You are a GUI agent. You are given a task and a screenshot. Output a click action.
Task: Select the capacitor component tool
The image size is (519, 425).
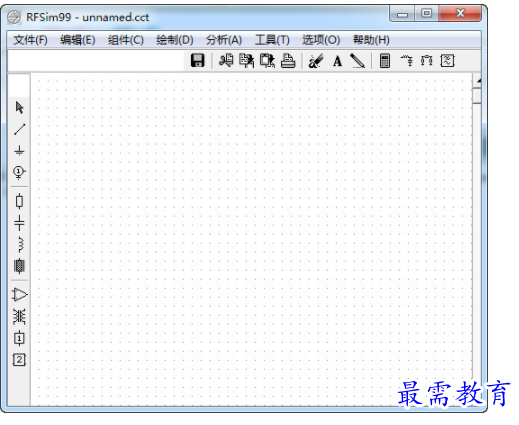(19, 223)
